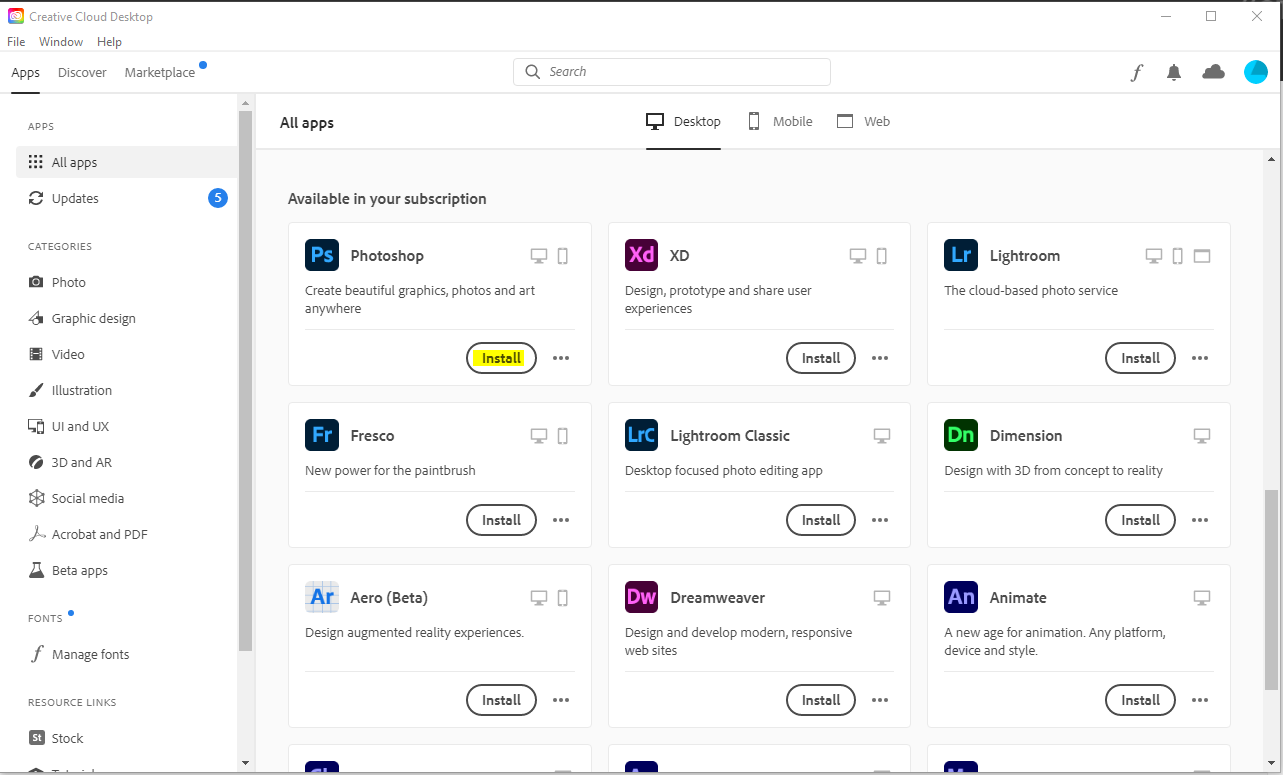Install XD
1283x775 pixels.
pyautogui.click(x=821, y=358)
